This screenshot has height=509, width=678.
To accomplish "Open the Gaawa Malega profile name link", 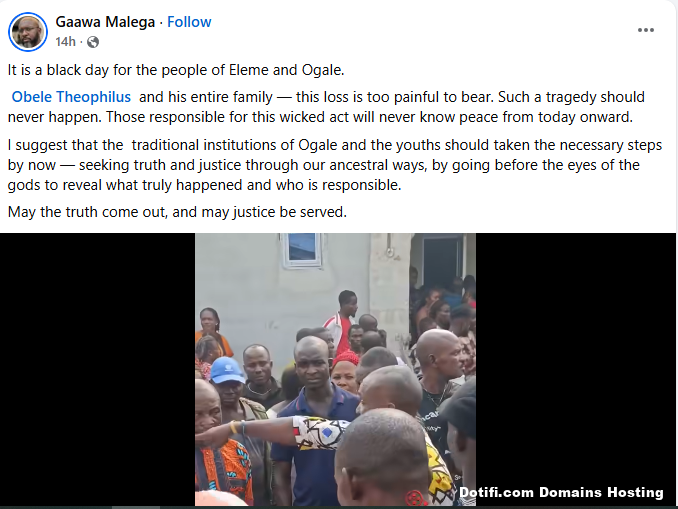I will coord(105,22).
